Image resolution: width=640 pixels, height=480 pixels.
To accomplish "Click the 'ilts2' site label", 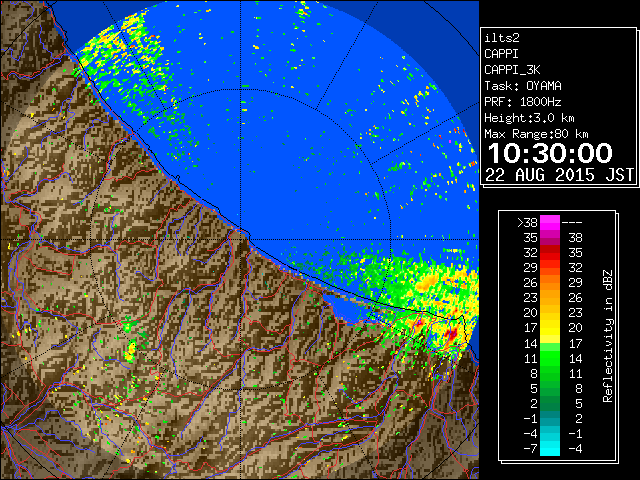I will (502, 38).
